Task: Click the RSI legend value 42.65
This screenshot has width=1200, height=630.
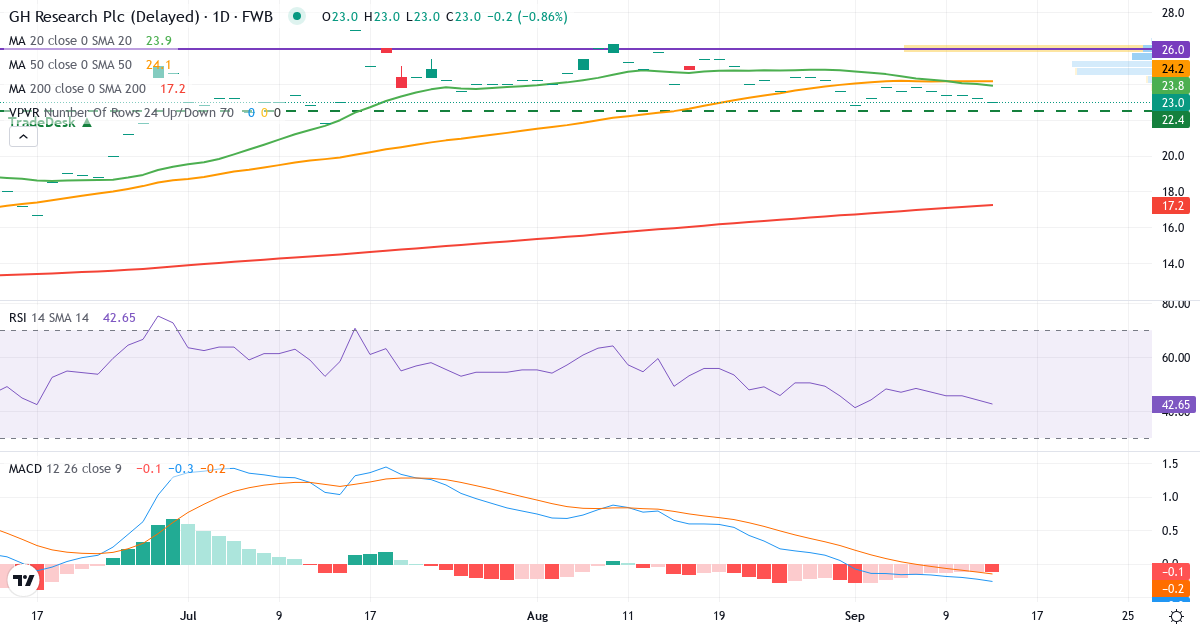Action: [x=119, y=318]
